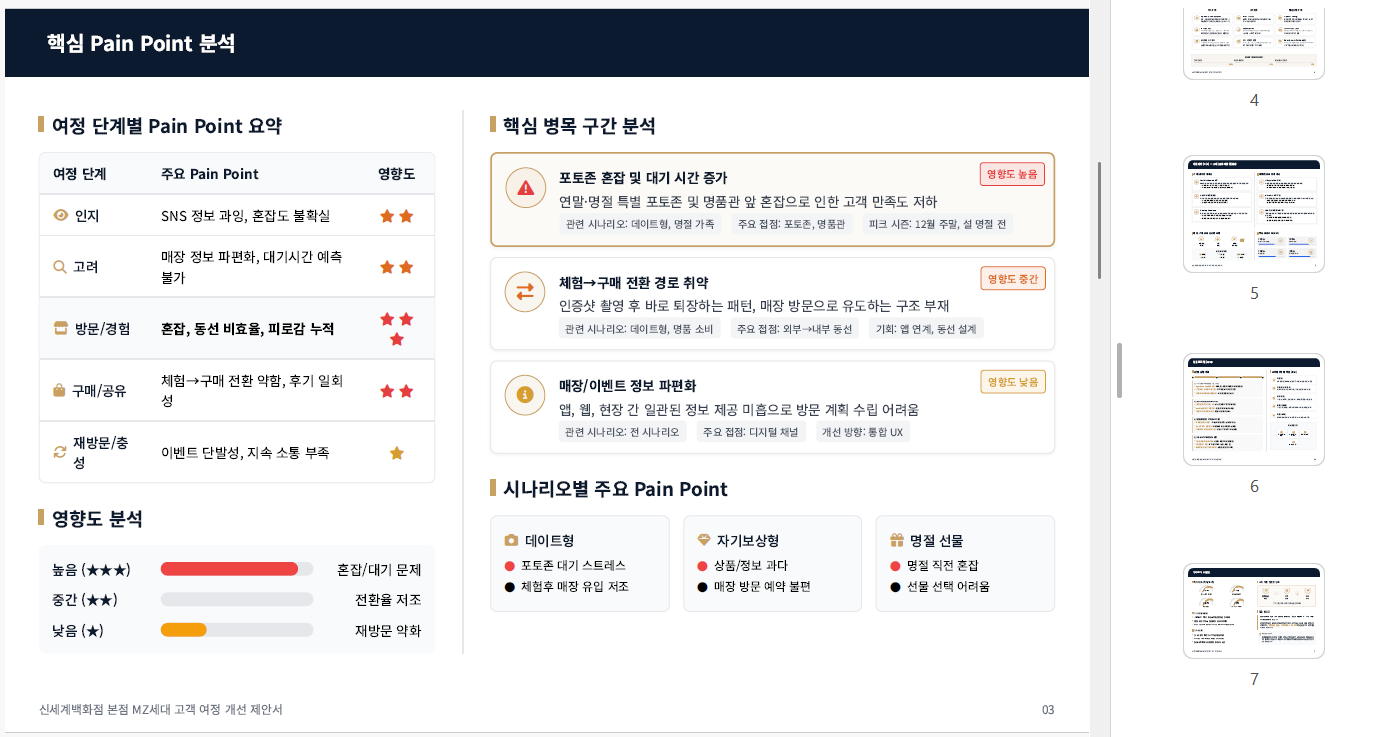The width and height of the screenshot is (1373, 737).
Task: Click the store icon beside 방문/경험
Action: click(x=60, y=328)
